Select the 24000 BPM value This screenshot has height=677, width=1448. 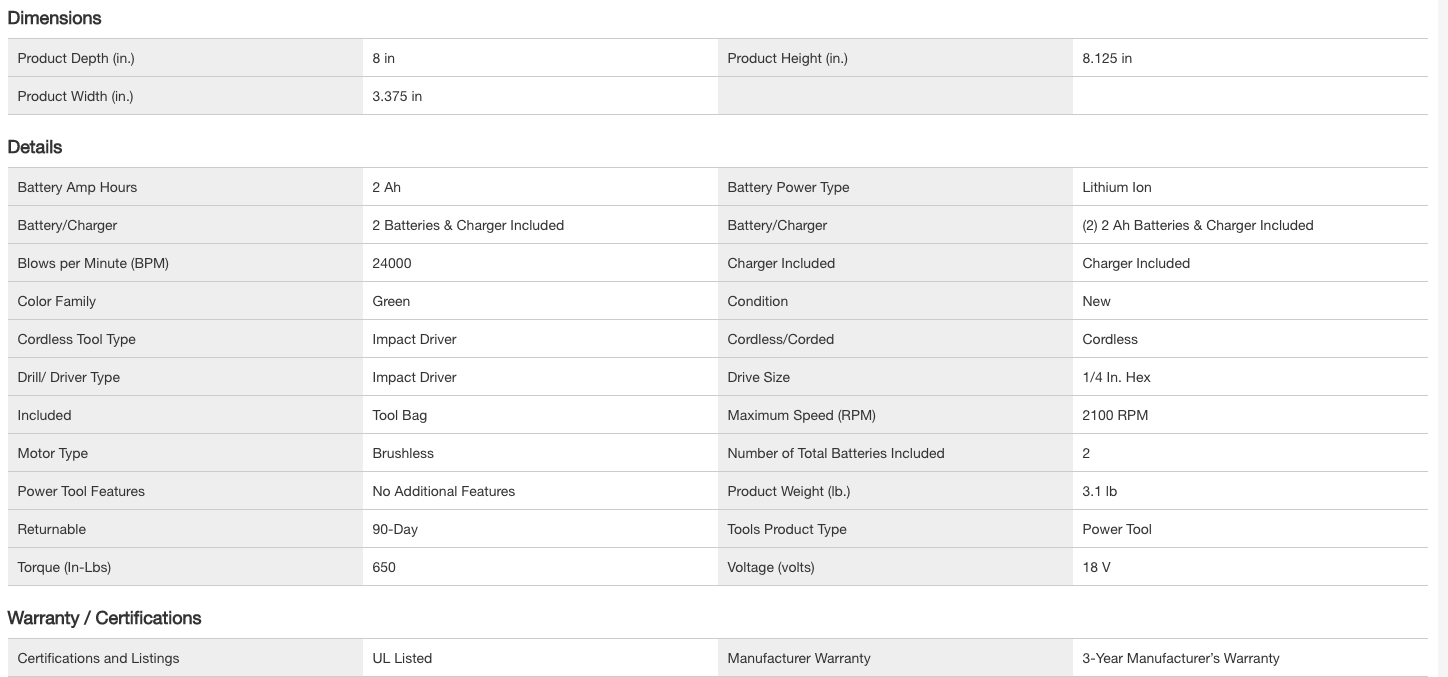pos(391,263)
